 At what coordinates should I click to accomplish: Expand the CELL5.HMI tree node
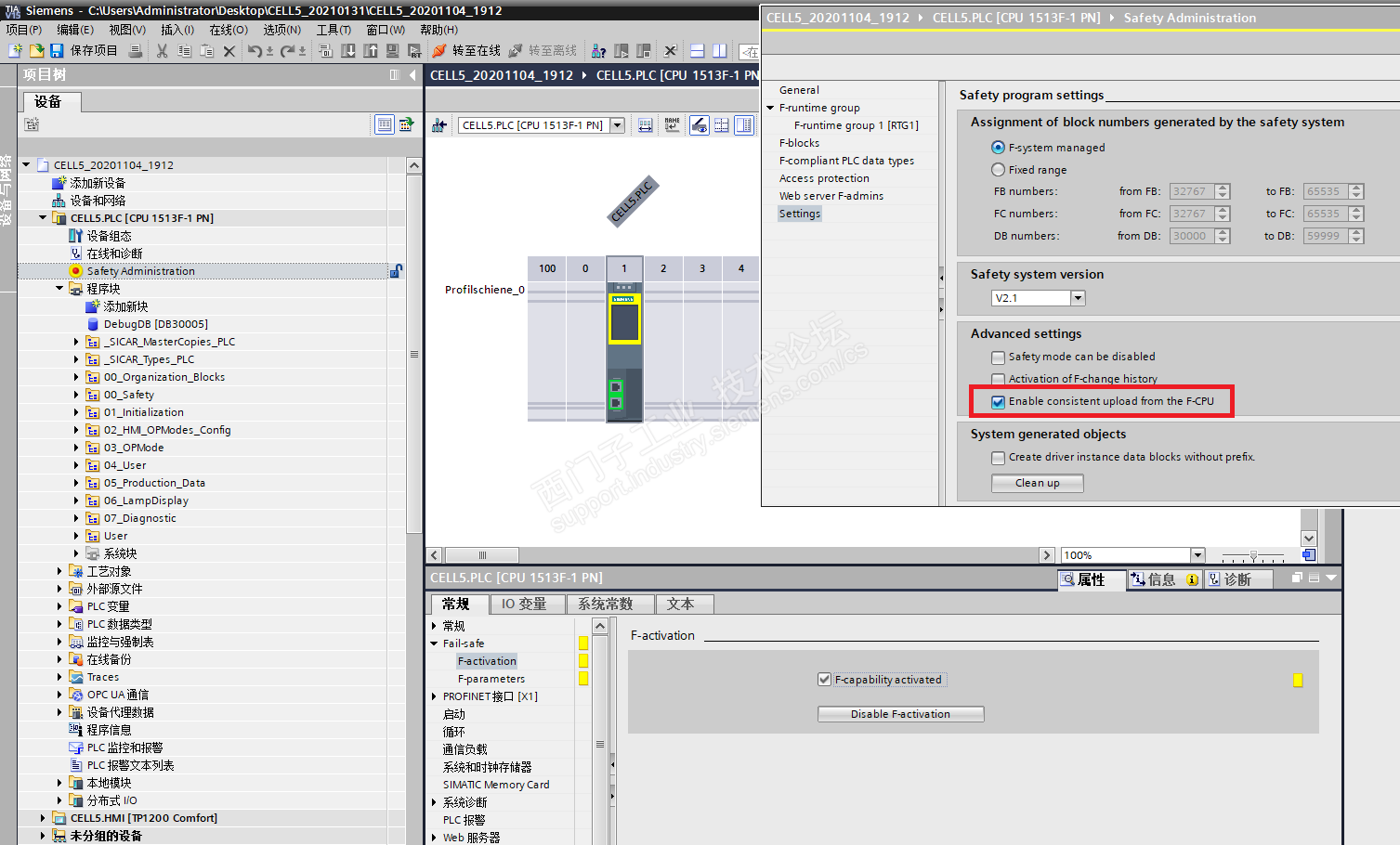tap(43, 818)
